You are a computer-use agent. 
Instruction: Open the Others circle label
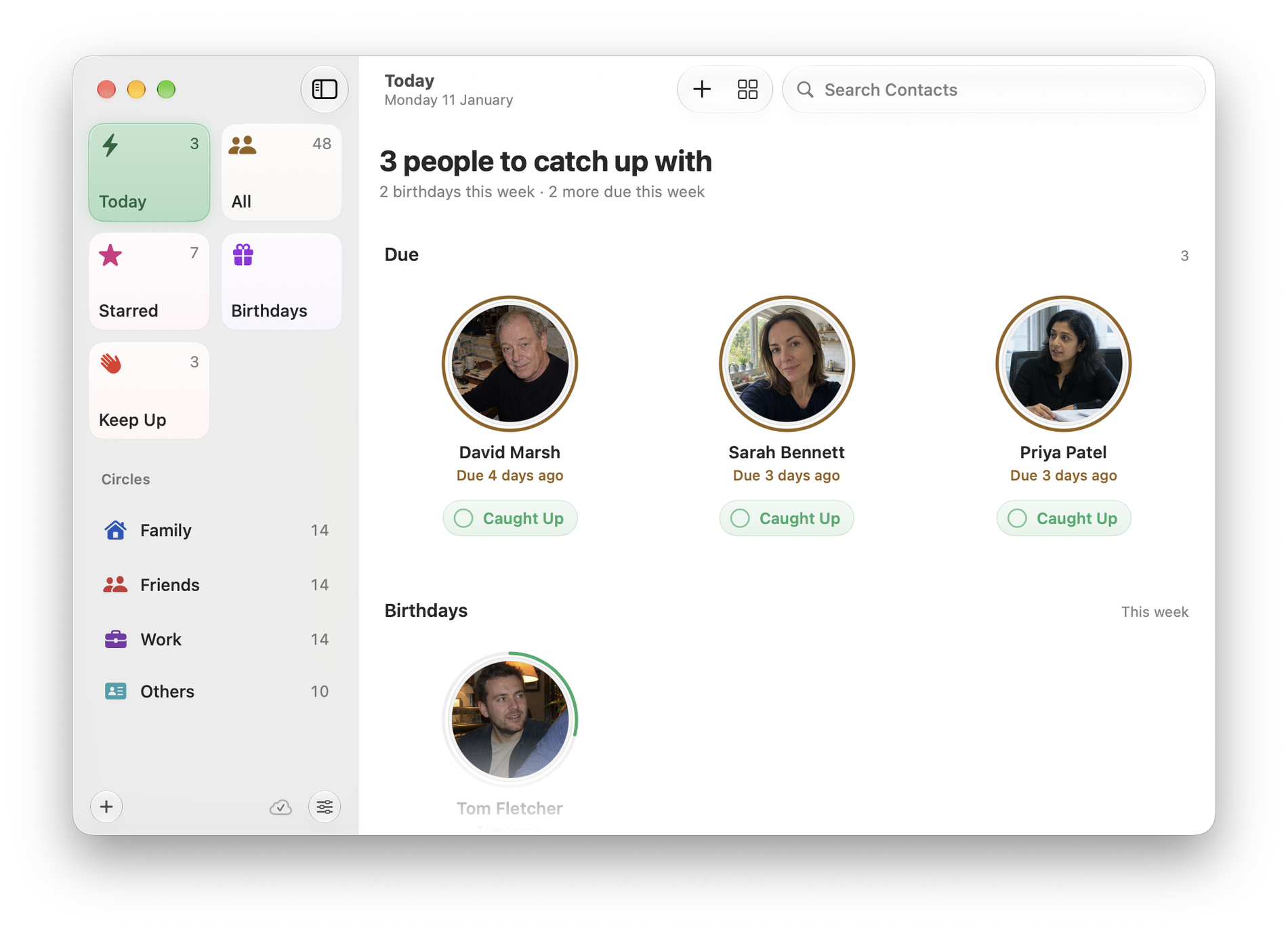167,691
